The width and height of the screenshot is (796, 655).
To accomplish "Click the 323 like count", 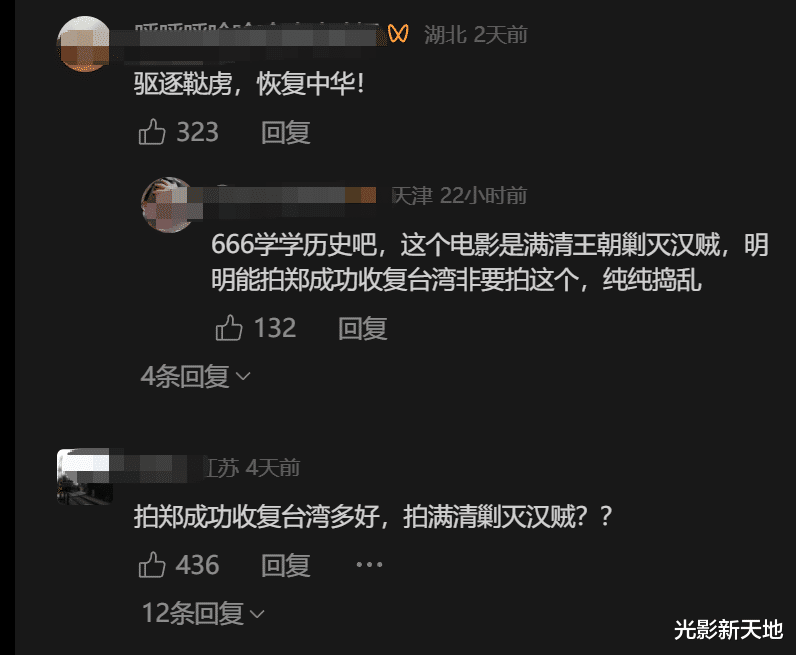I will 197,132.
